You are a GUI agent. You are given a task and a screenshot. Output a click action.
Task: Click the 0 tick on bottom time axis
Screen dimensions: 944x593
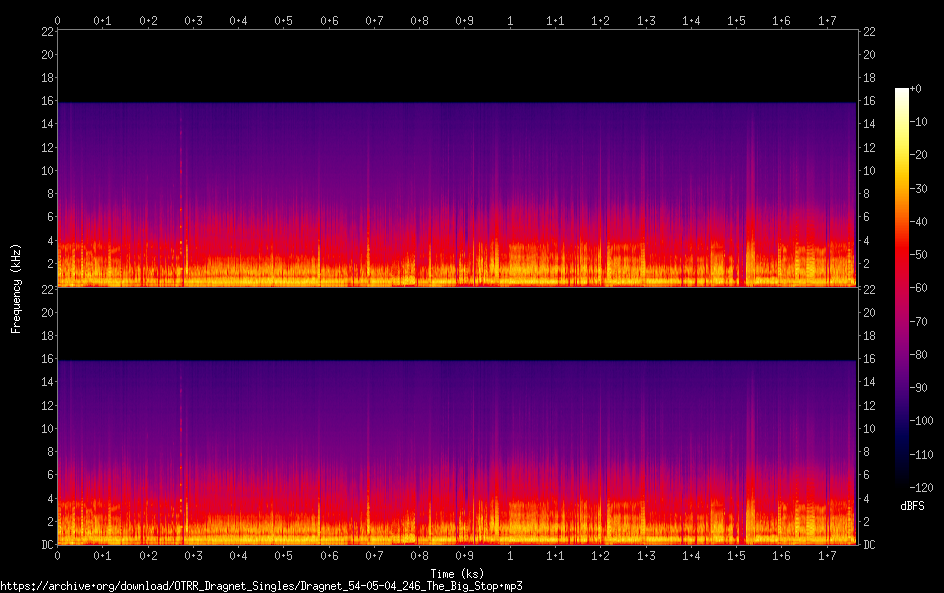pyautogui.click(x=58, y=555)
